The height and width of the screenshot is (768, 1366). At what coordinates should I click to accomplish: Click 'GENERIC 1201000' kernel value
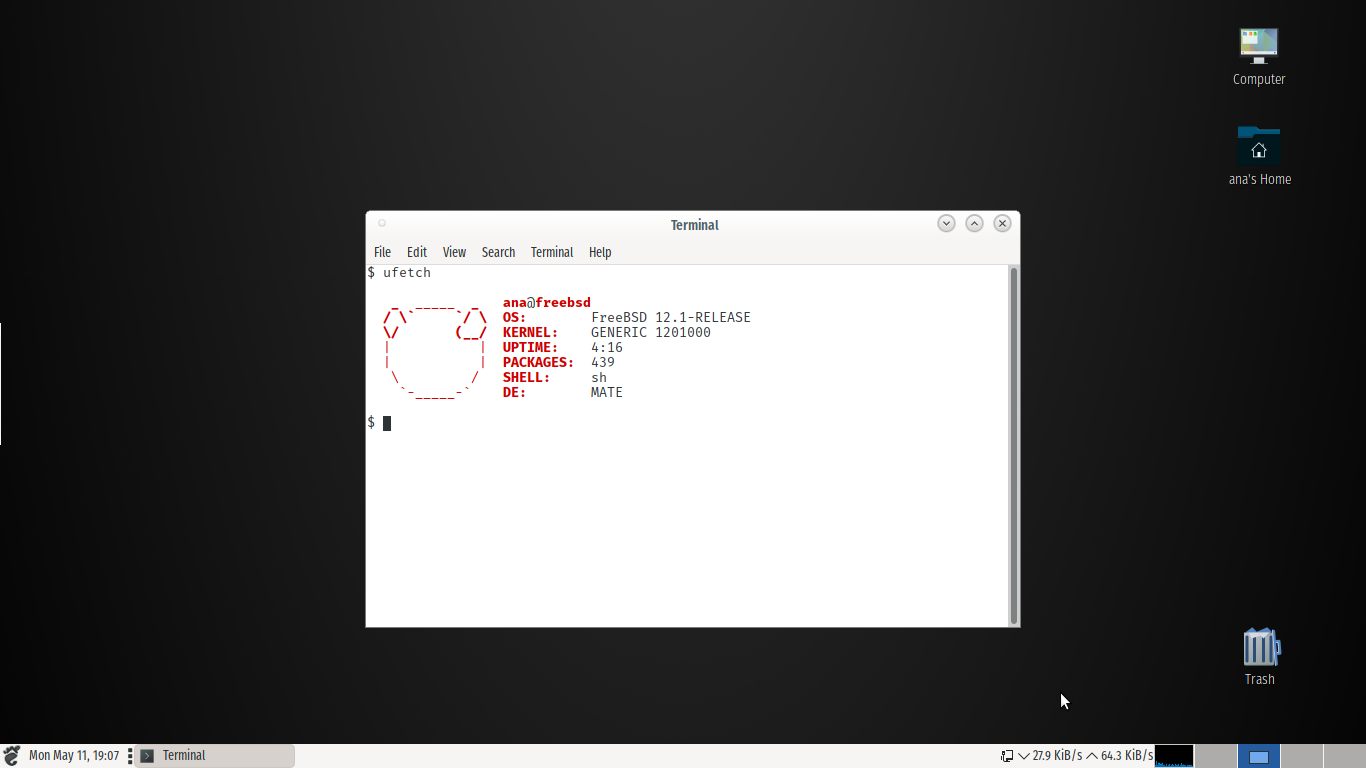click(651, 332)
